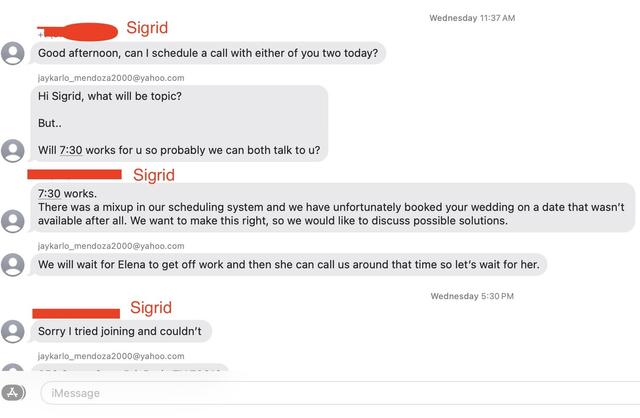This screenshot has width=640, height=418.
Task: Open the App Store apps button
Action: [13, 393]
